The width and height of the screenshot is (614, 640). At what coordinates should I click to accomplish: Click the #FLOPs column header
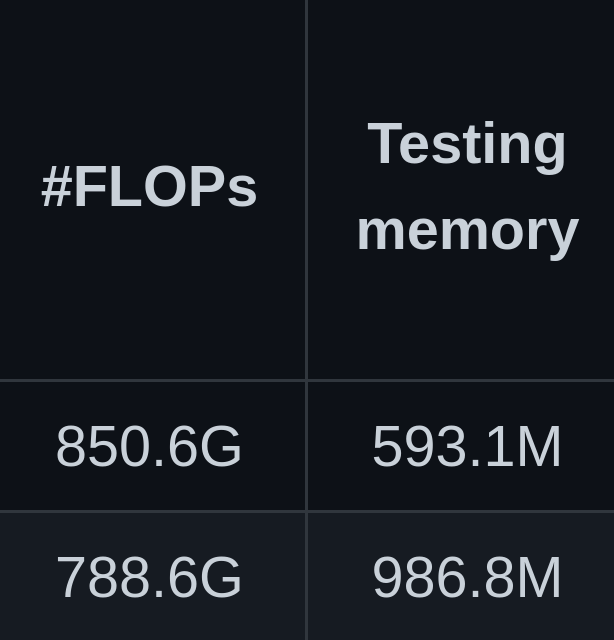pos(149,187)
